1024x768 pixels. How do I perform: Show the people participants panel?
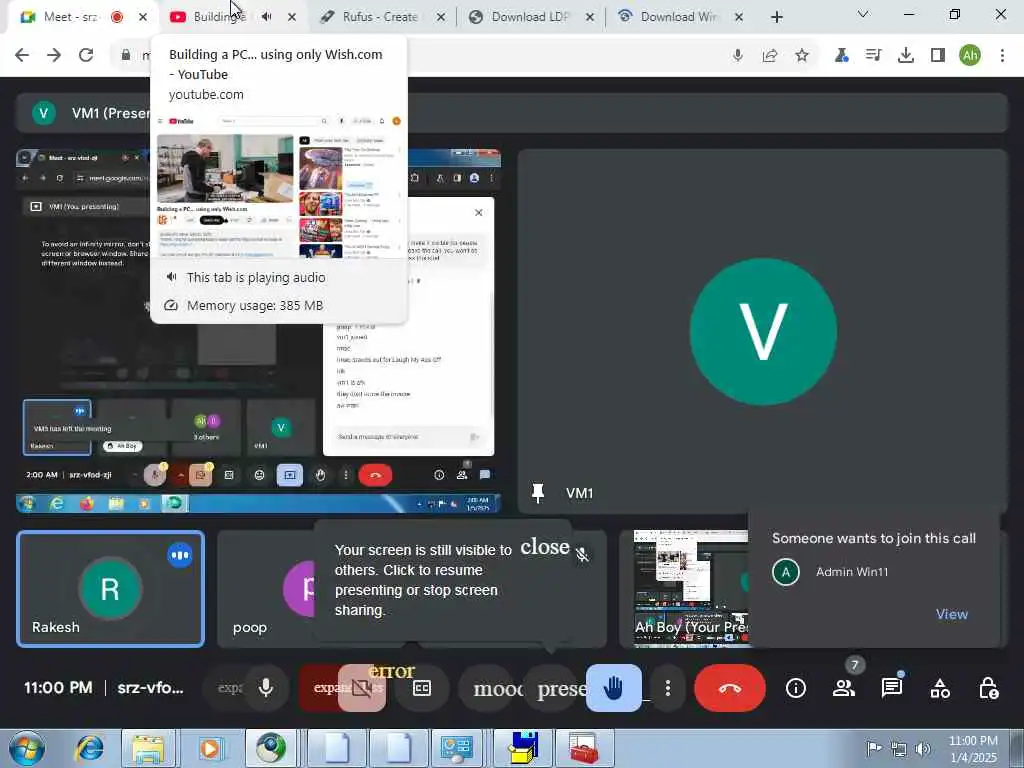pyautogui.click(x=844, y=688)
